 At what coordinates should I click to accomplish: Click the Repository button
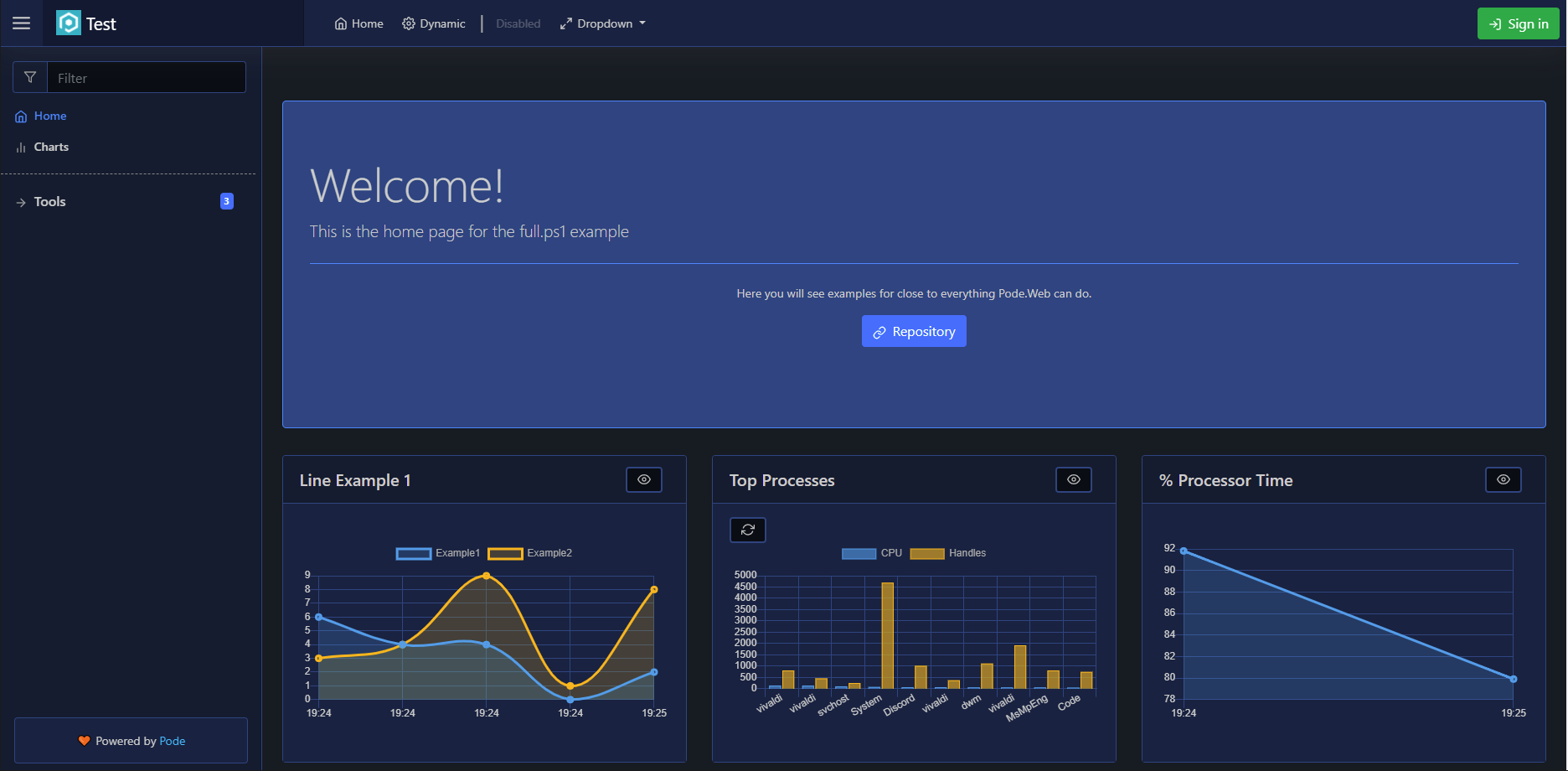tap(914, 331)
